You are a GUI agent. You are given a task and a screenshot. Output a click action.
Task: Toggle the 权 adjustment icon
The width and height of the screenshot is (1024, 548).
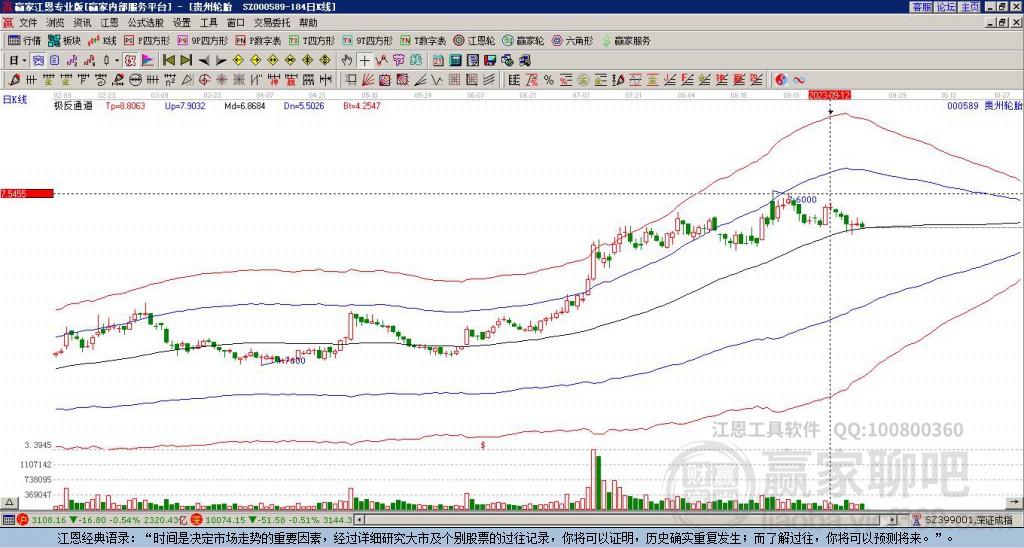(x=130, y=61)
